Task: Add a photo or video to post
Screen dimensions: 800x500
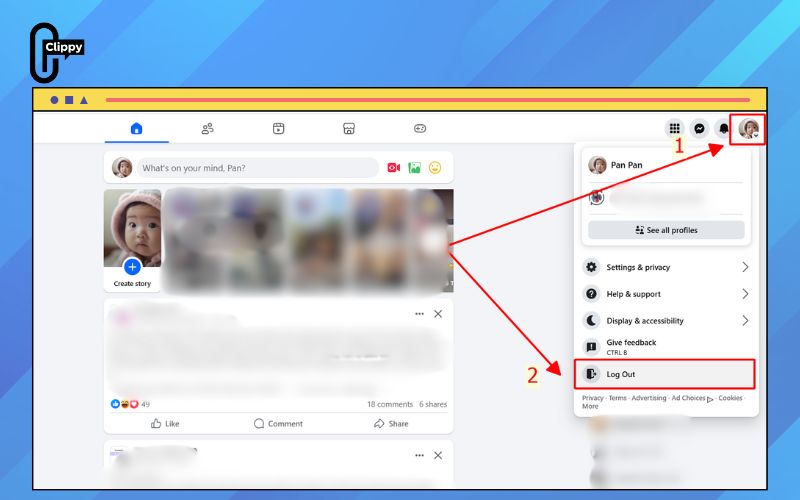Action: point(414,168)
